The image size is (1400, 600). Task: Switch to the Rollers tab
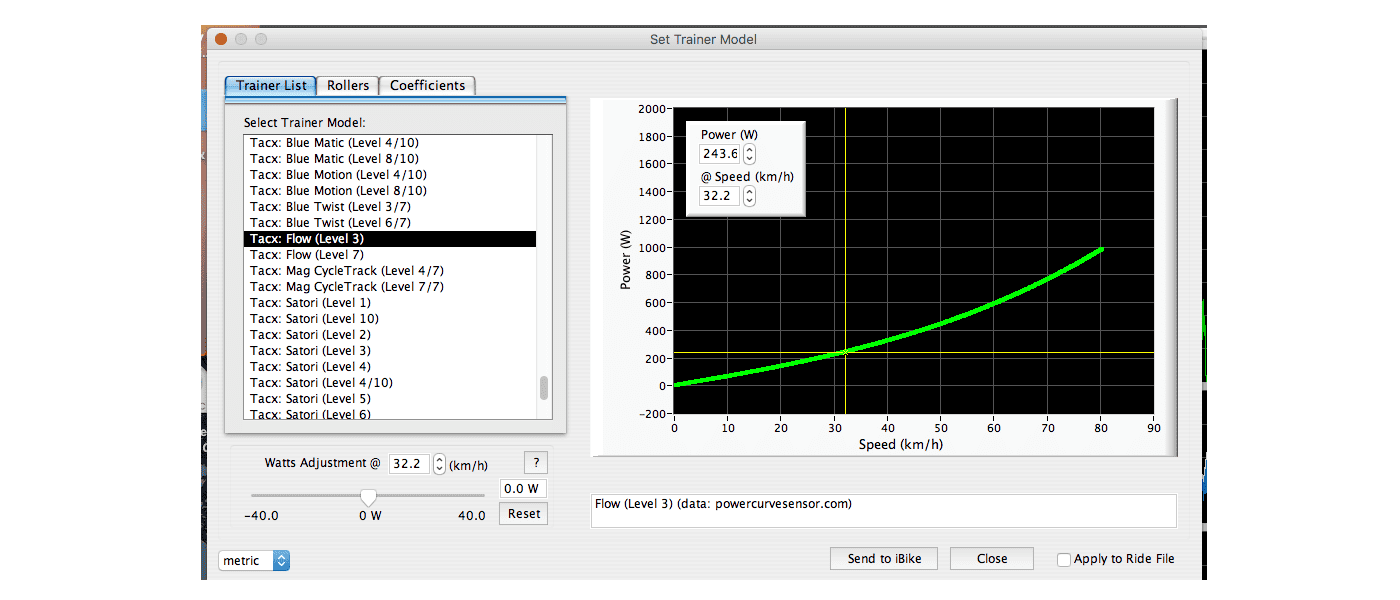348,86
